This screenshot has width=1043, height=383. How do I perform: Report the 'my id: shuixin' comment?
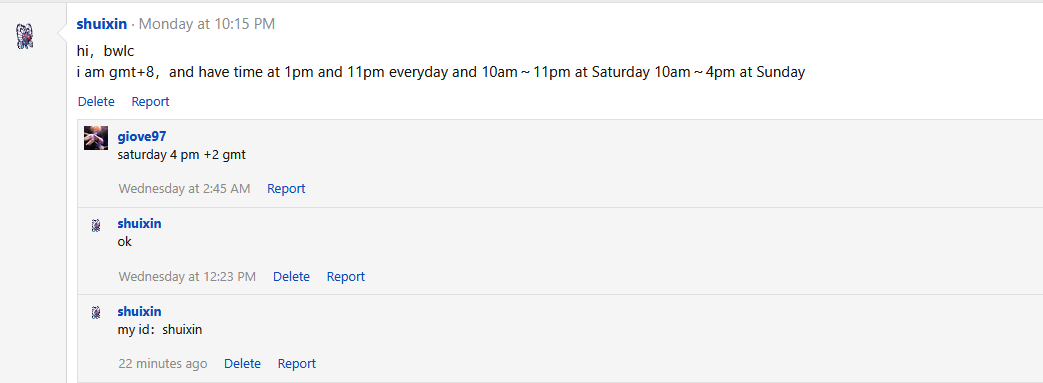pyautogui.click(x=297, y=364)
